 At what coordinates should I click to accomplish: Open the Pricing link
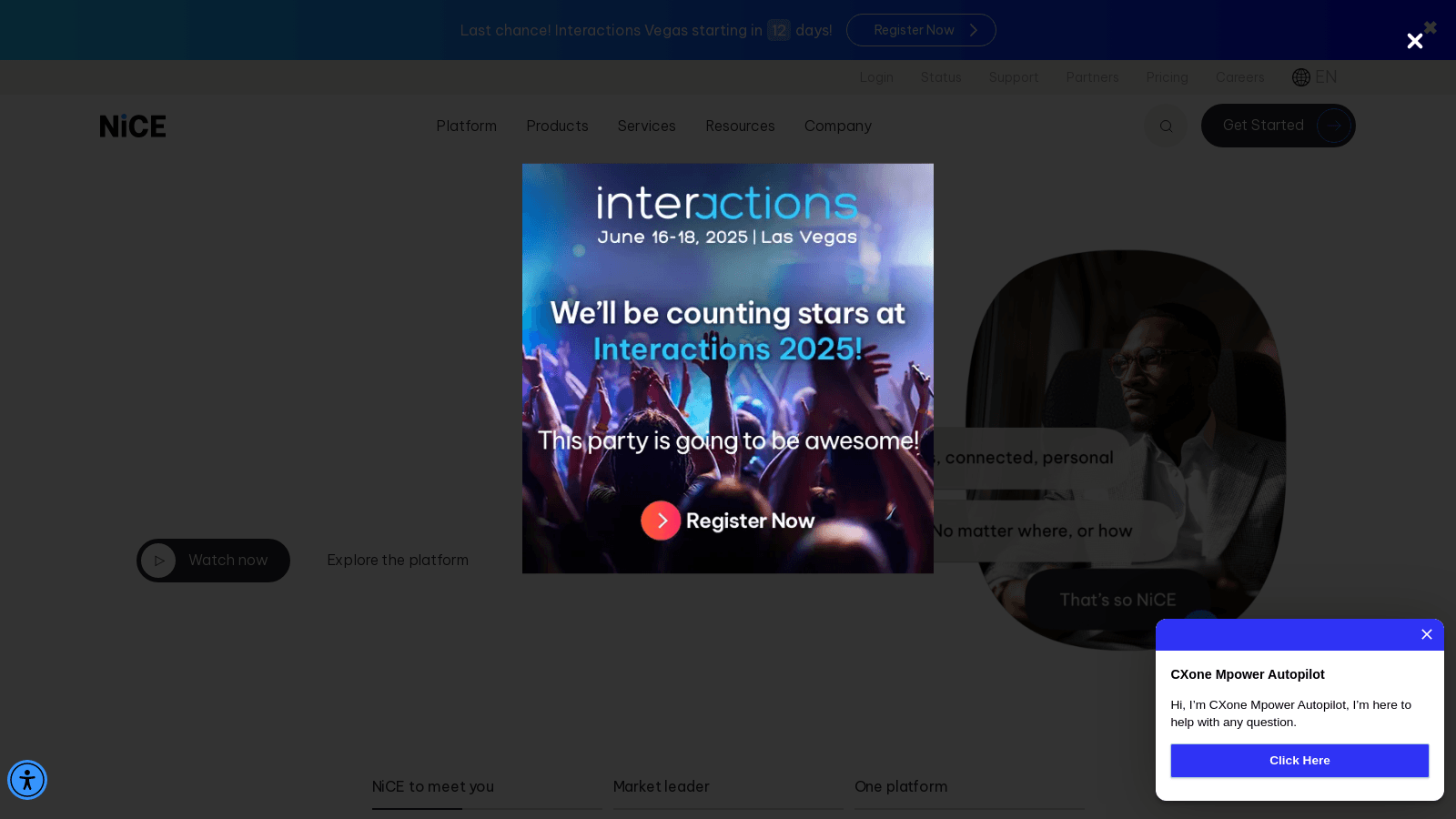point(1167,77)
